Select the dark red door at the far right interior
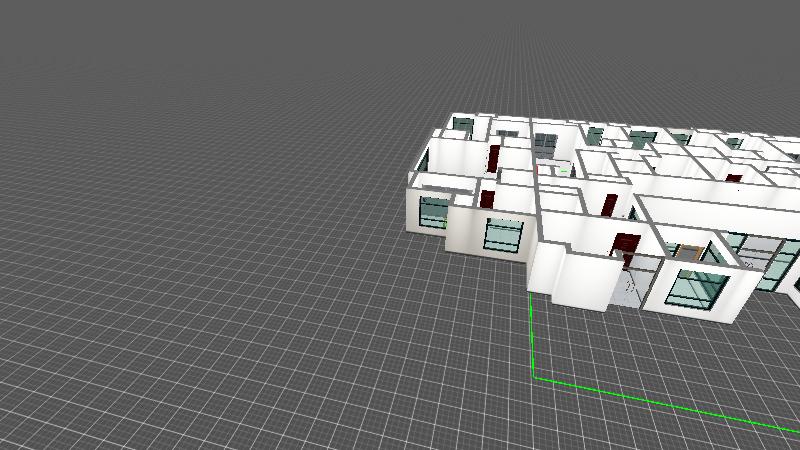 735,180
